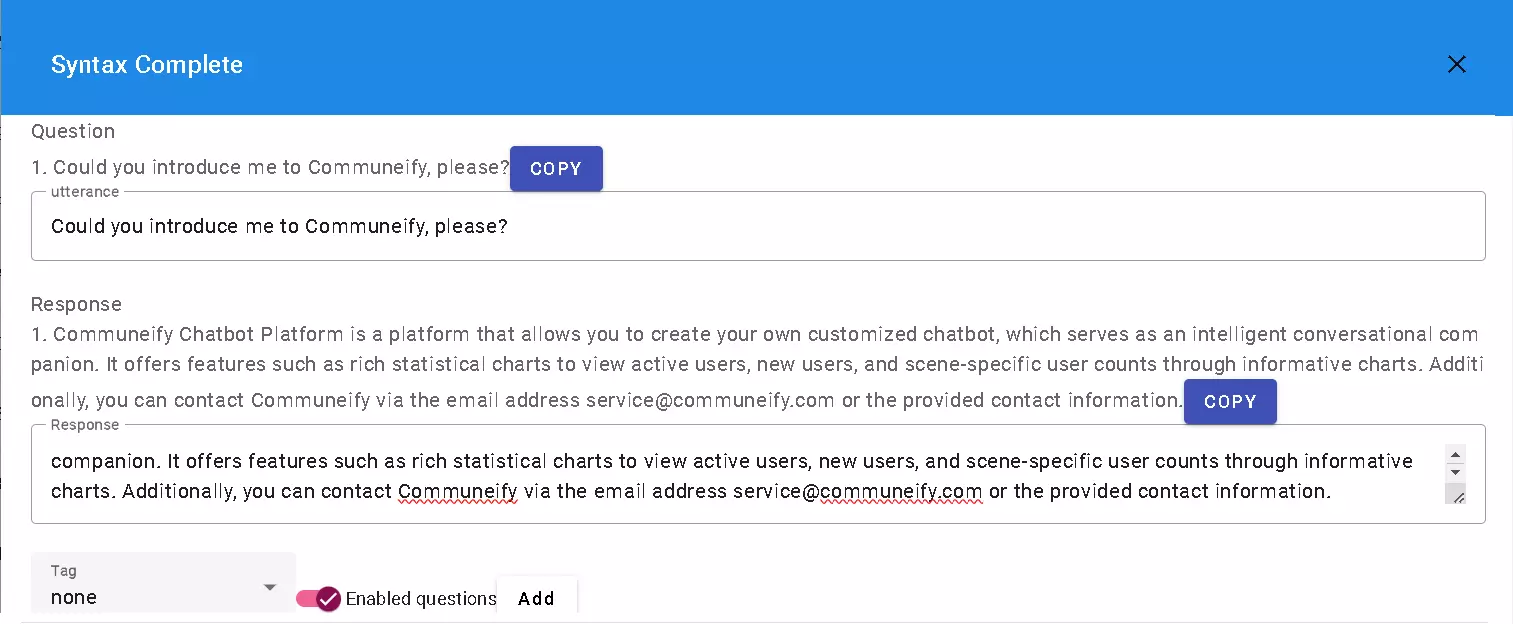Toggle the Enabled questions switch
This screenshot has height=624, width=1513.
[320, 599]
